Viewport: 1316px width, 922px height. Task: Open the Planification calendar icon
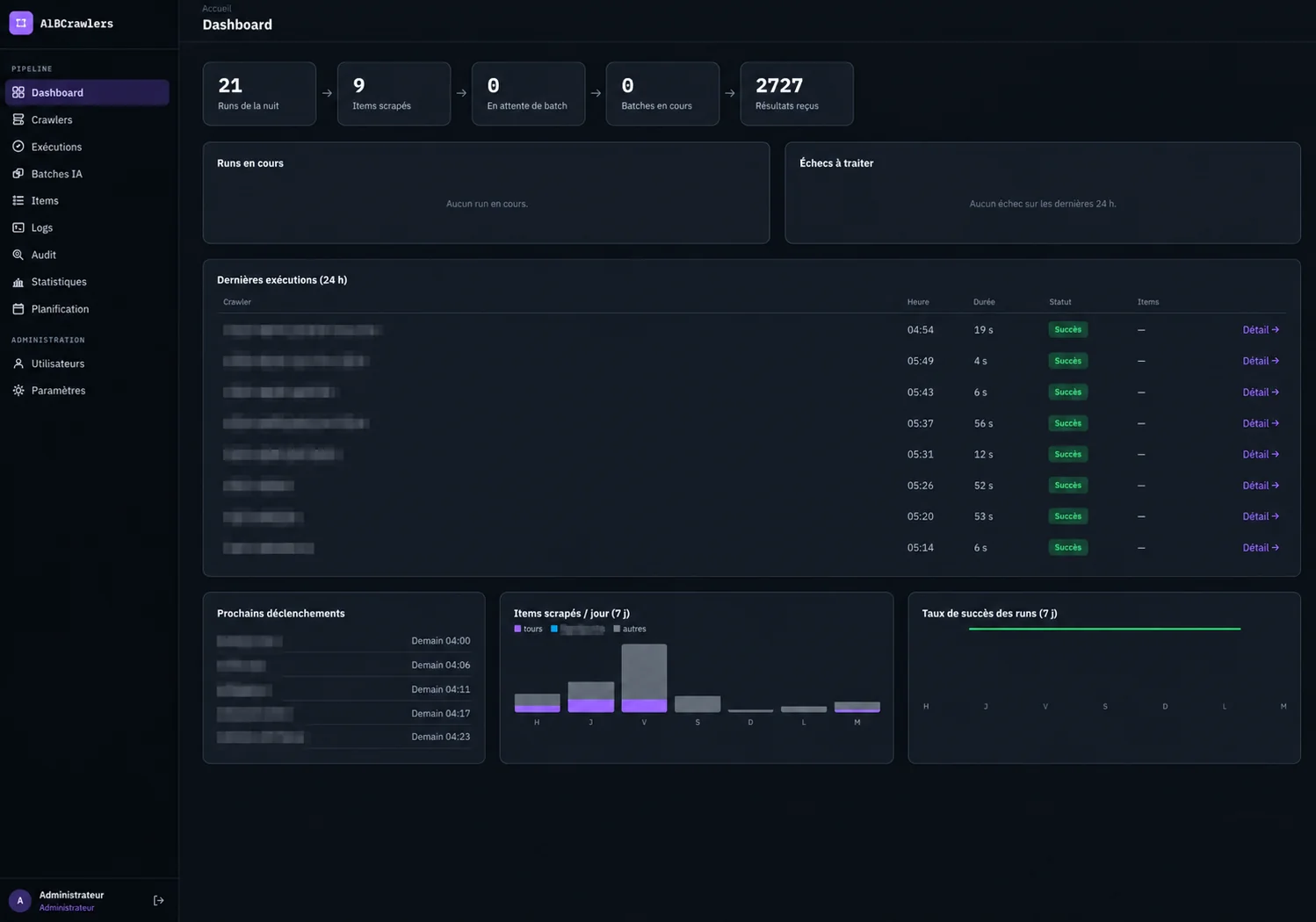click(18, 309)
